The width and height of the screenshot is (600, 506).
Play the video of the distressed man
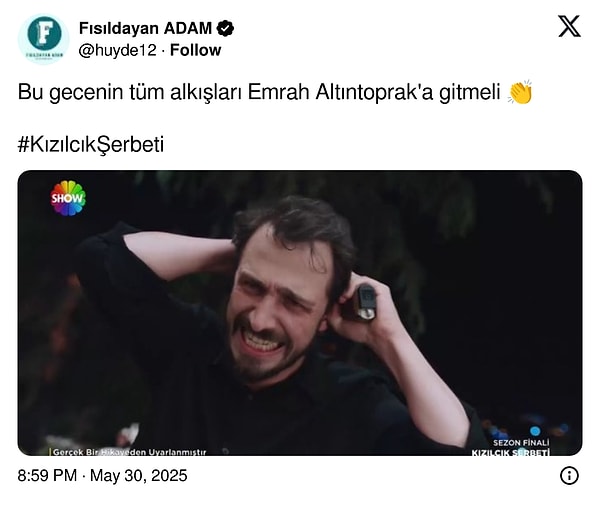300,313
